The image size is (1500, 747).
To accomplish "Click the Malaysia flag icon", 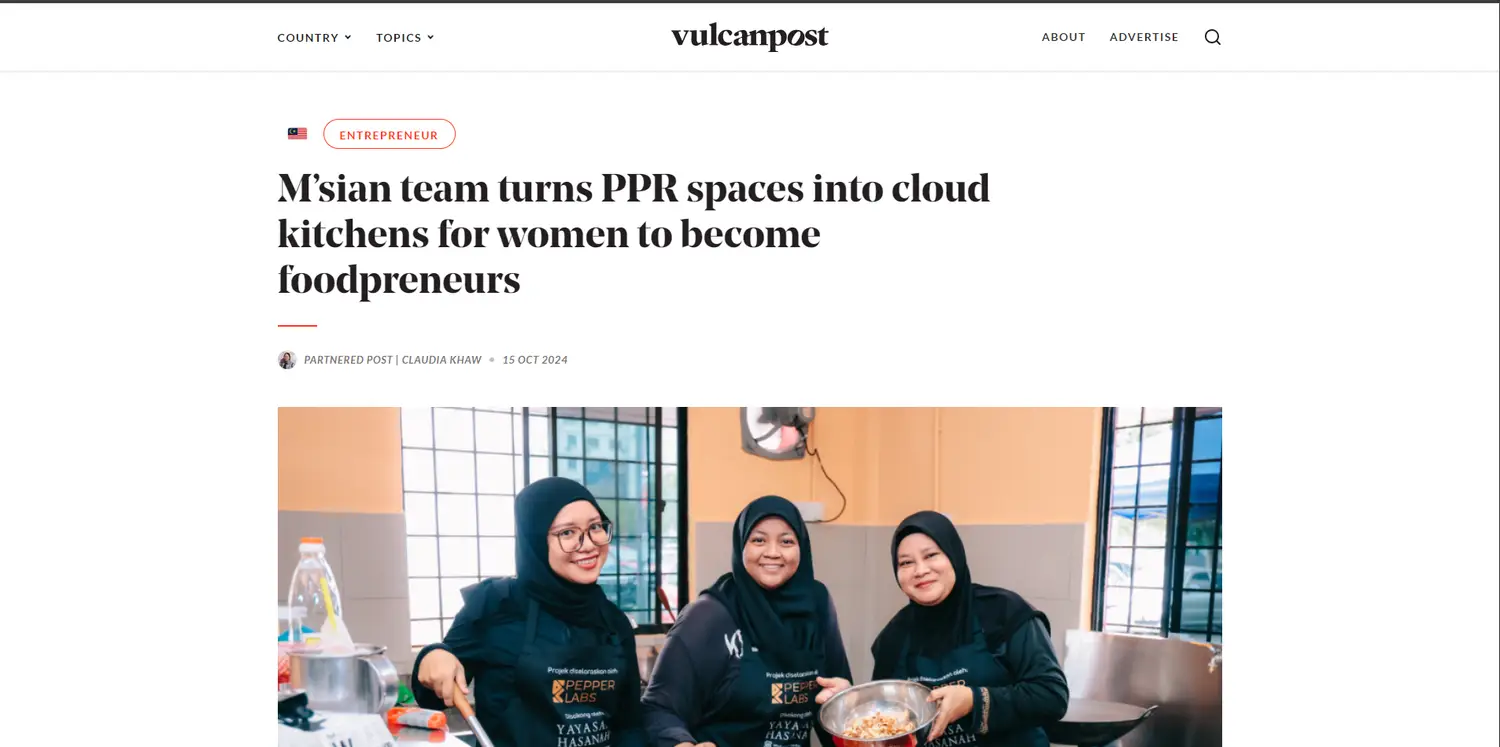I will [x=297, y=134].
